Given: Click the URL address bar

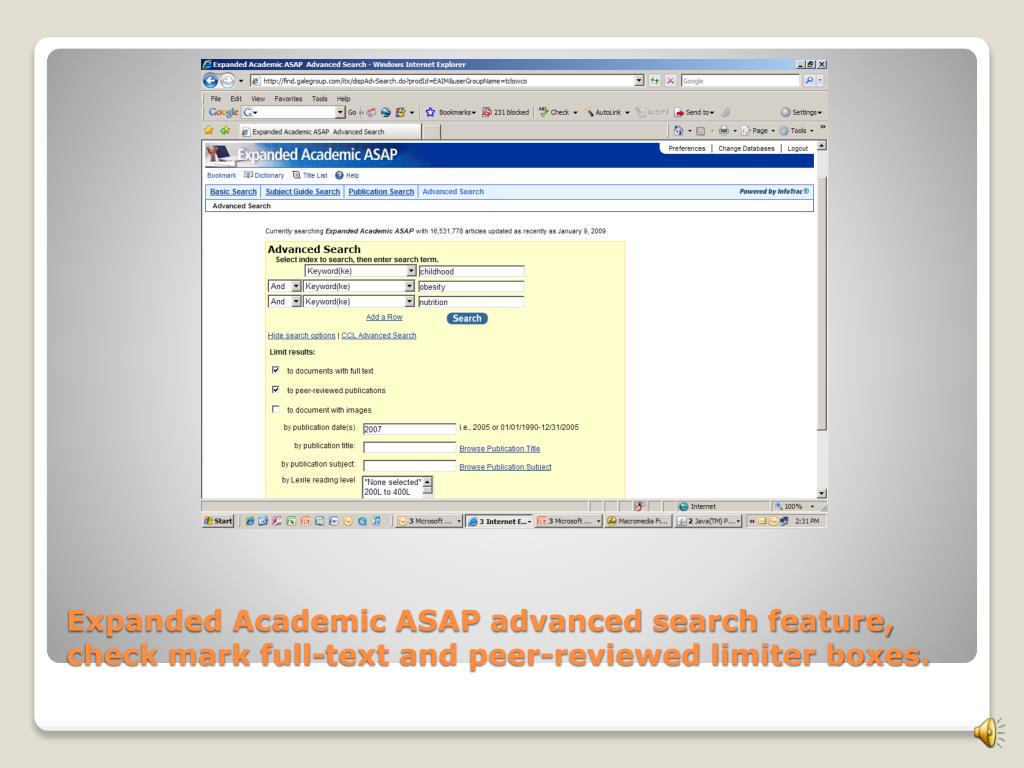Looking at the screenshot, I should tap(441, 81).
